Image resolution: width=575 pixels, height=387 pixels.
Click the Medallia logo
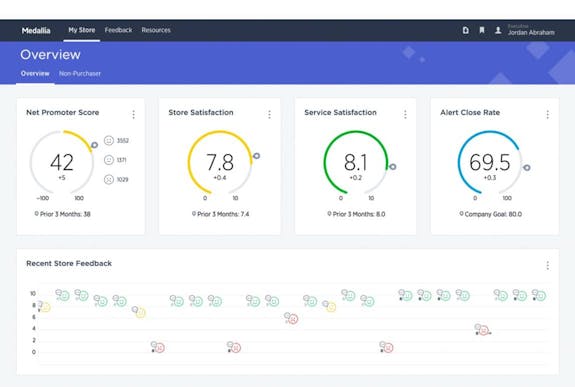pyautogui.click(x=36, y=30)
